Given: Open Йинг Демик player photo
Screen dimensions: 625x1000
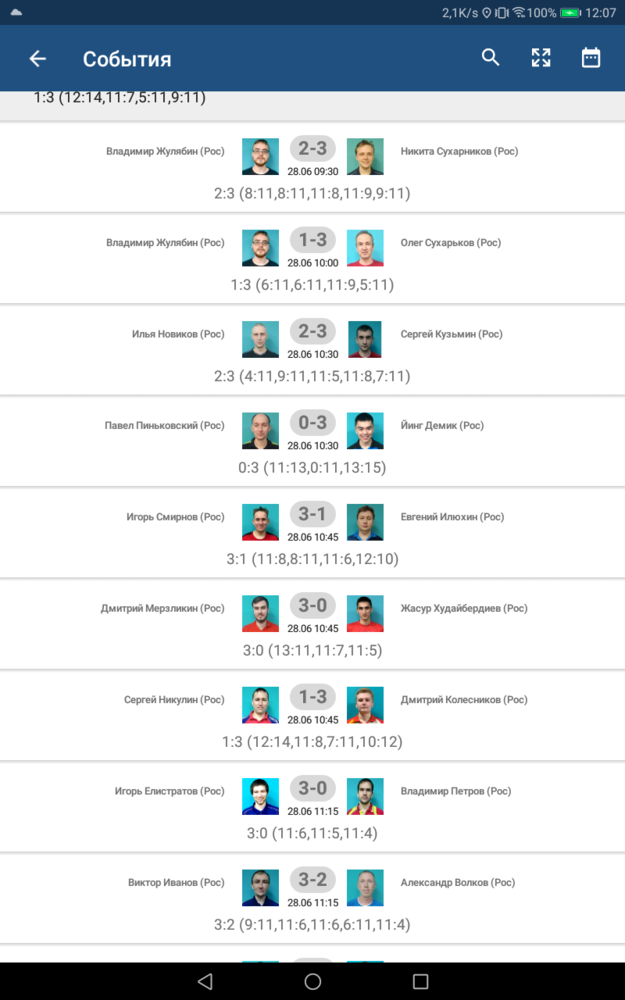Looking at the screenshot, I should pos(365,430).
